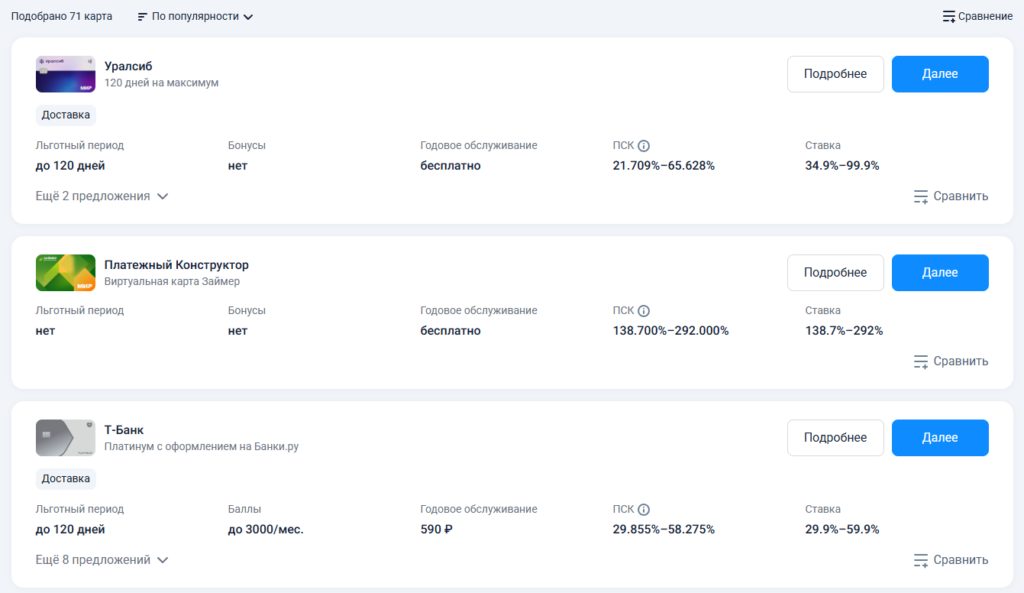
Task: Click бесплатно service value in Платежный Конструктор card
Action: [x=451, y=331]
